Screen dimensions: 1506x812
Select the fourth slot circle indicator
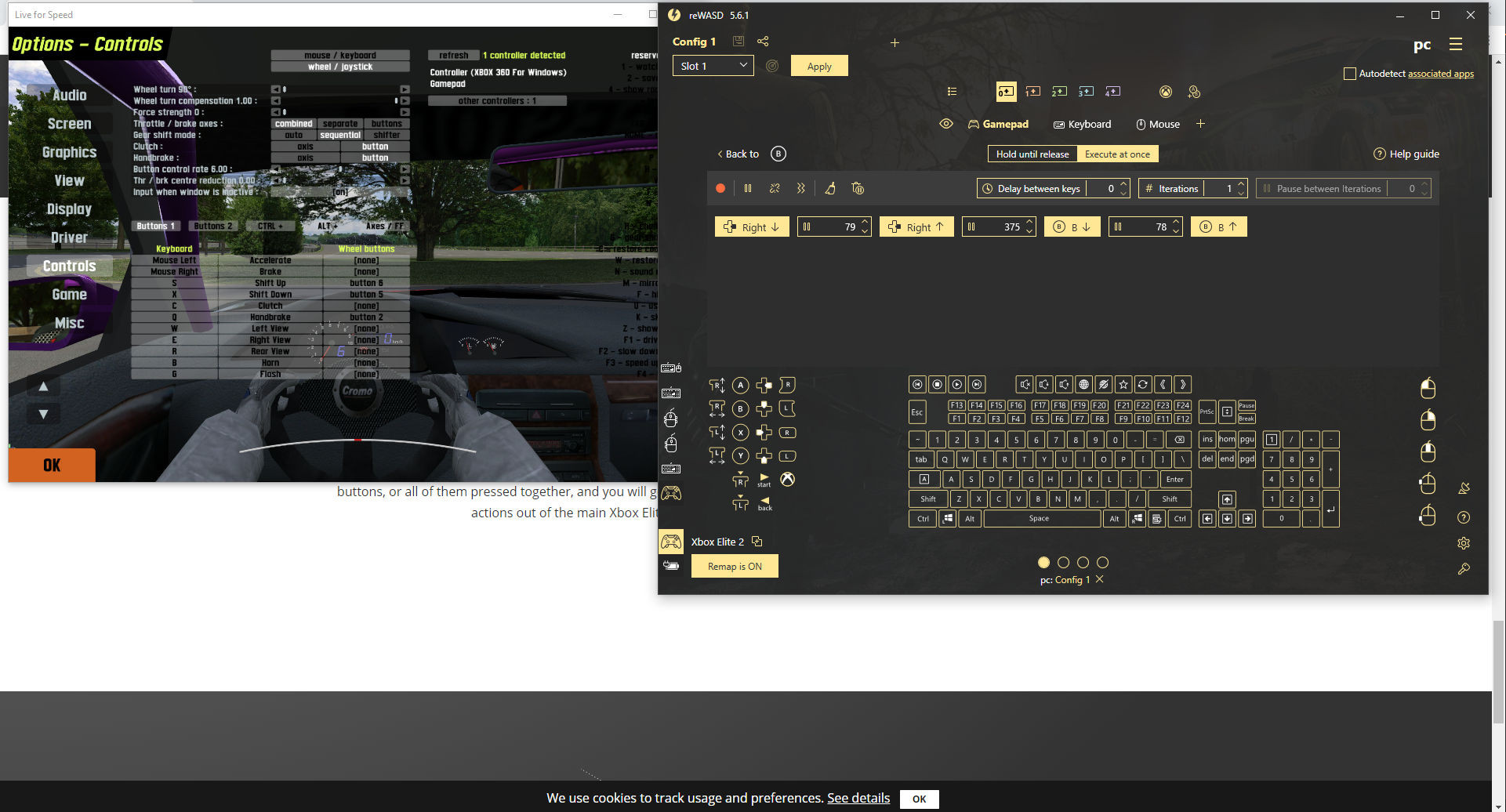pyautogui.click(x=1102, y=562)
